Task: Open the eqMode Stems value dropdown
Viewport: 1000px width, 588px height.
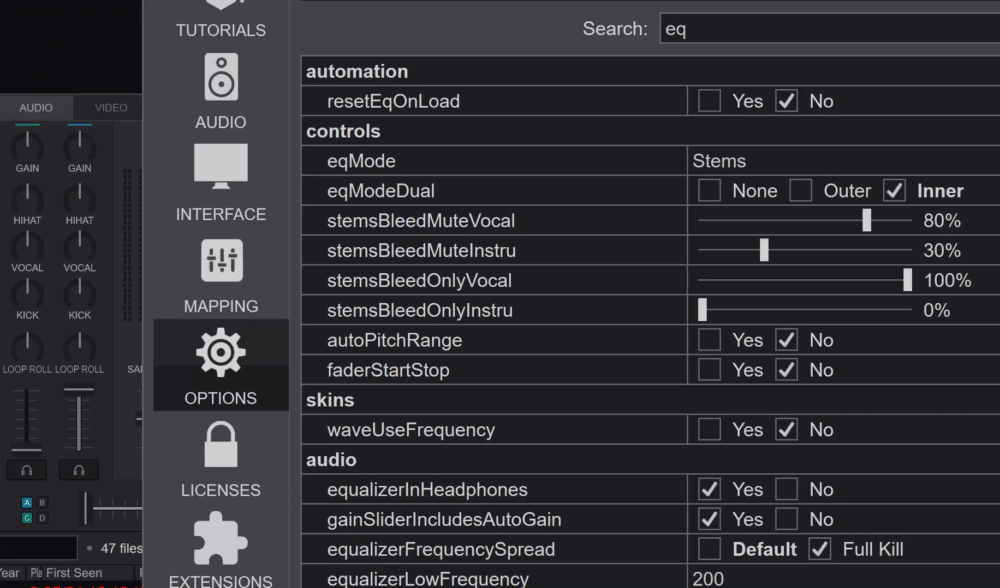Action: pyautogui.click(x=840, y=161)
